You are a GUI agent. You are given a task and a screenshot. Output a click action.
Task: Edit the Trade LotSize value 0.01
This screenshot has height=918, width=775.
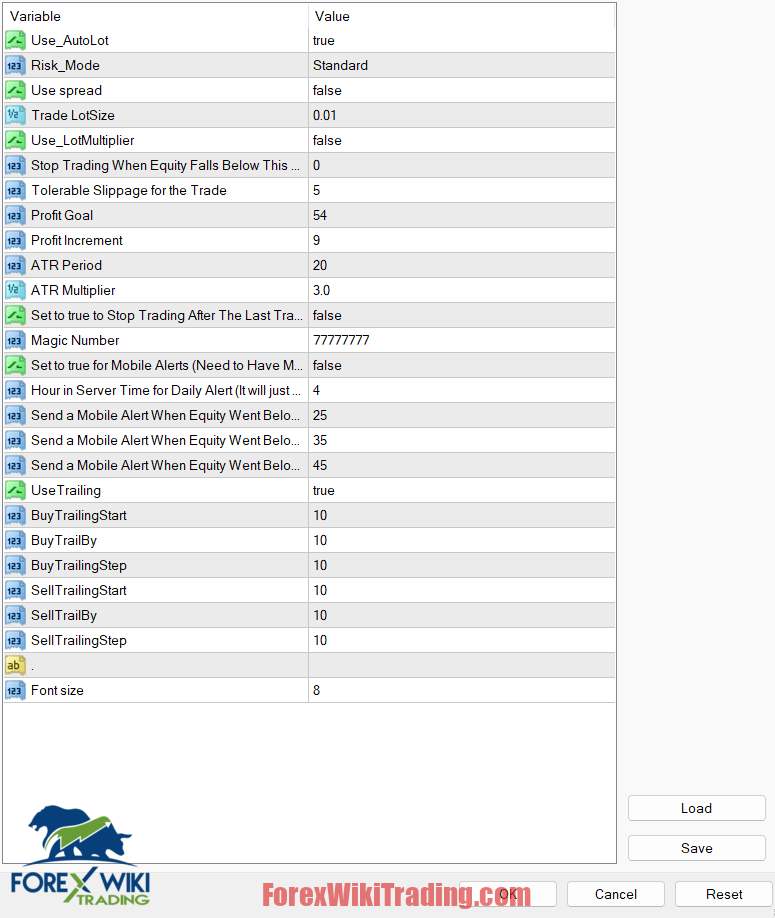click(x=462, y=115)
